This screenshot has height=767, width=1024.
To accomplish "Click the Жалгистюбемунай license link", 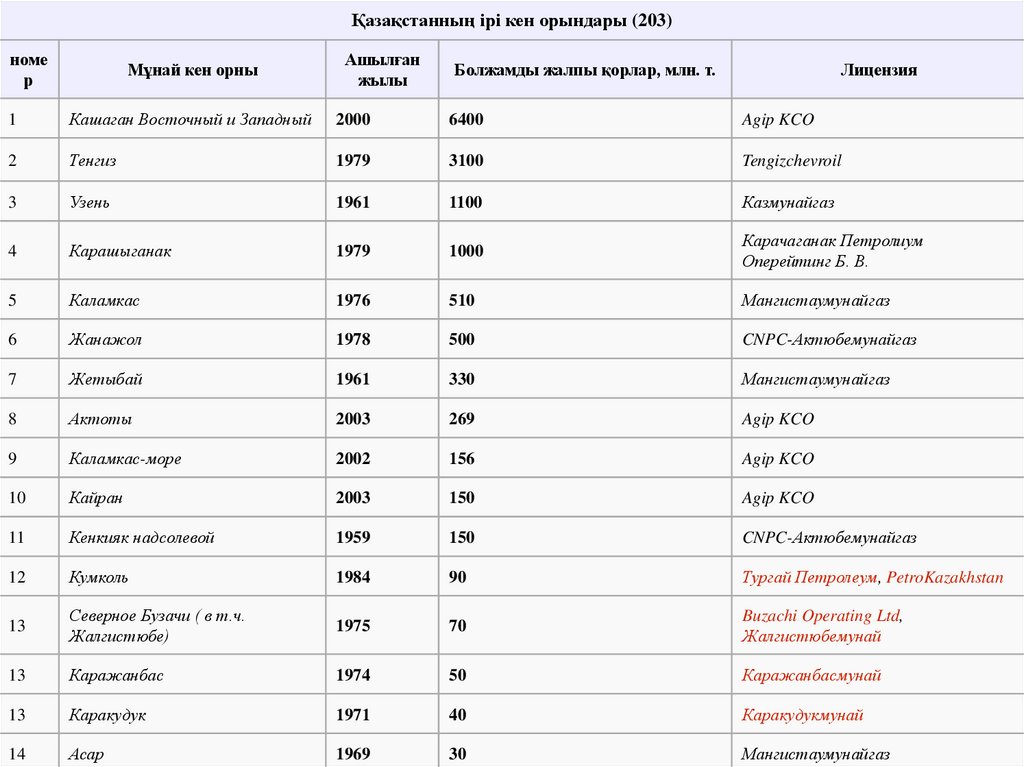I will point(811,636).
